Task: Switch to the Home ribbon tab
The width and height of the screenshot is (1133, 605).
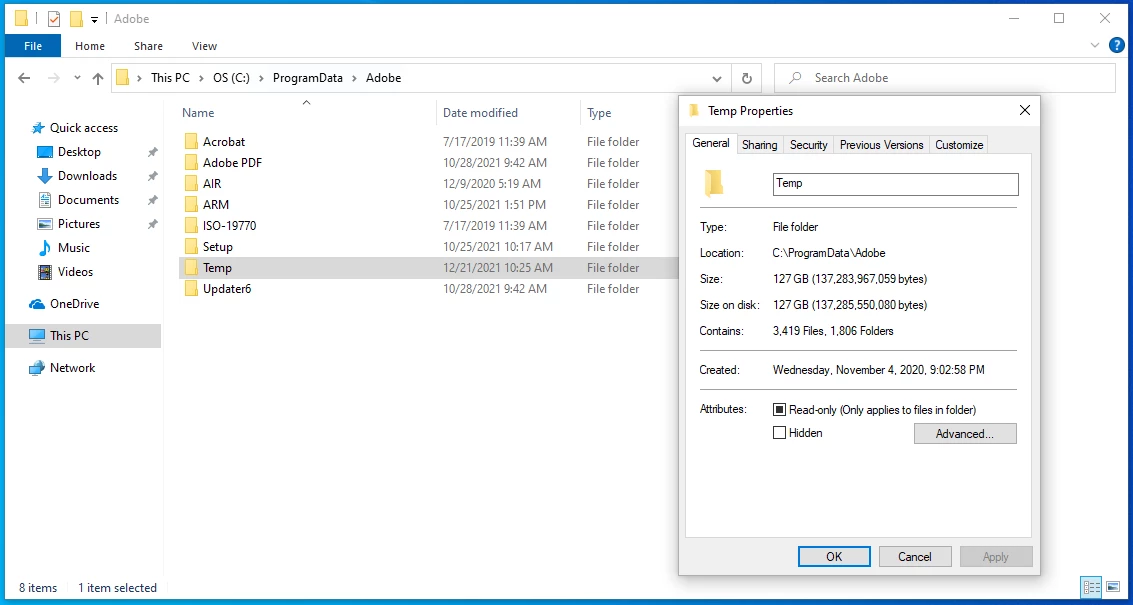Action: 90,46
